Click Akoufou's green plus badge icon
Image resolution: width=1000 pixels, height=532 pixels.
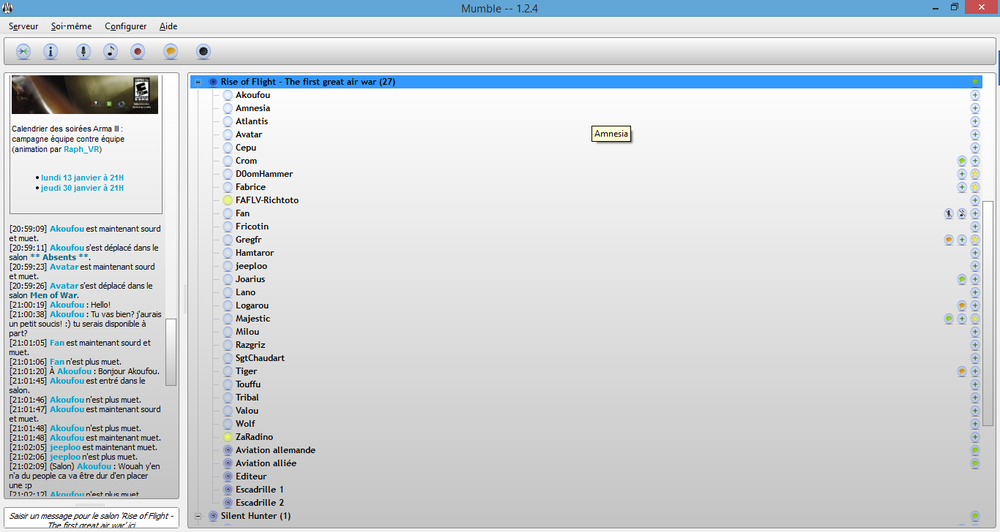975,95
